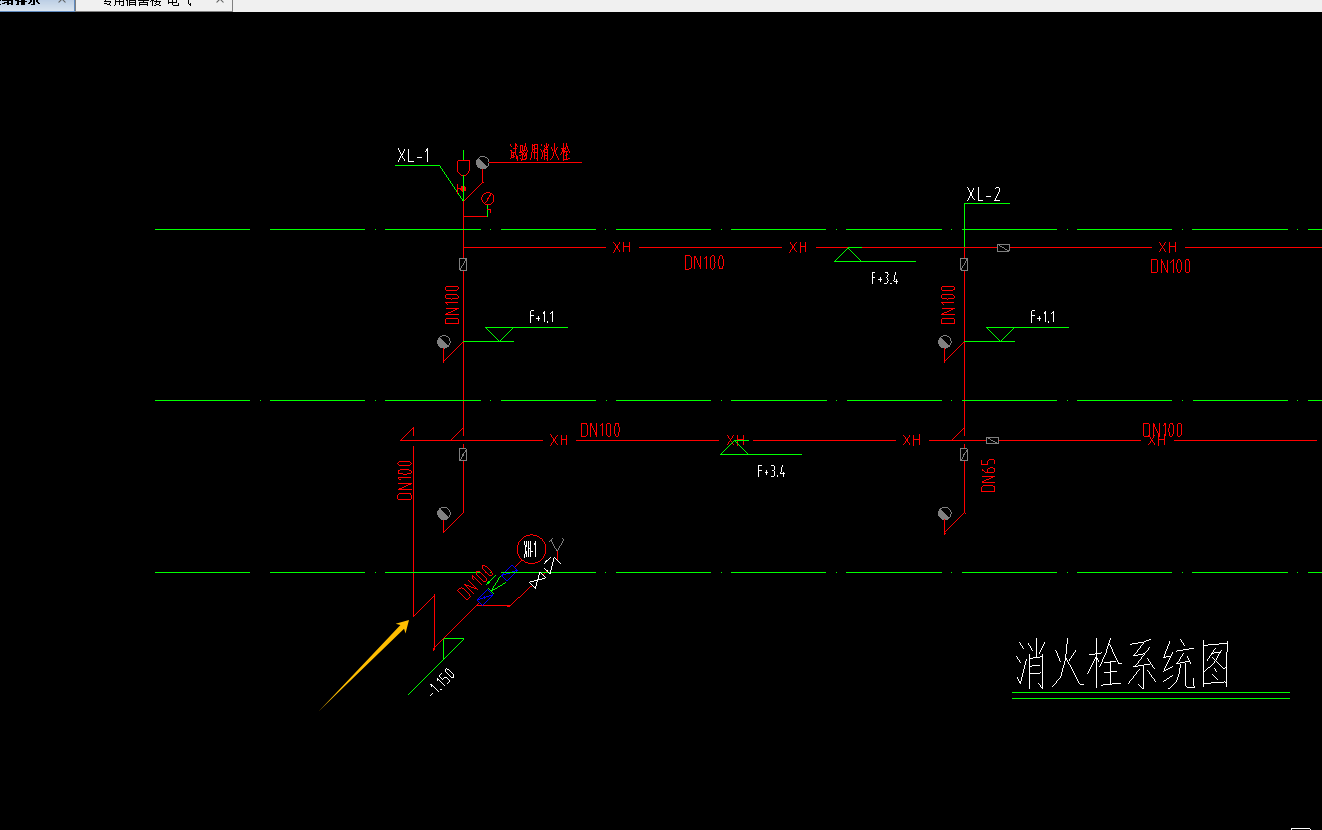
Task: Pick the test hydrant symbol beside 试验用消火栓
Action: 482,162
